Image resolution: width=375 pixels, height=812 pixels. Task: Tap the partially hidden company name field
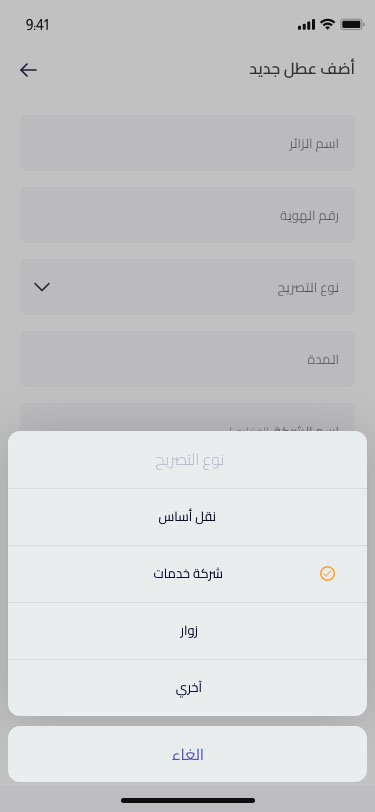(188, 417)
